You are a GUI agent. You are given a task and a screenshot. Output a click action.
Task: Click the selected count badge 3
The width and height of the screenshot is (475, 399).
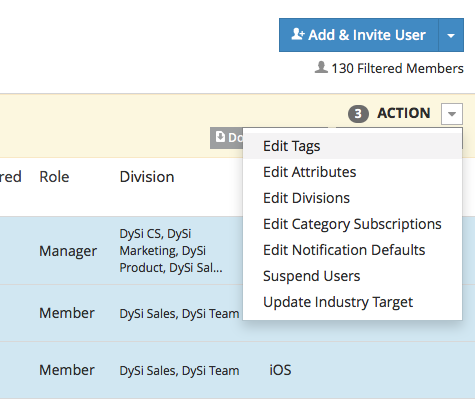click(358, 114)
